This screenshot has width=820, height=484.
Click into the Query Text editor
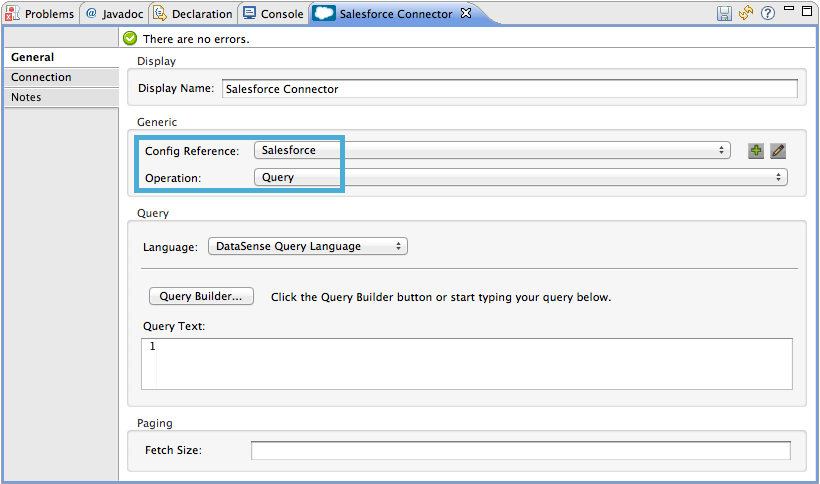pos(466,364)
